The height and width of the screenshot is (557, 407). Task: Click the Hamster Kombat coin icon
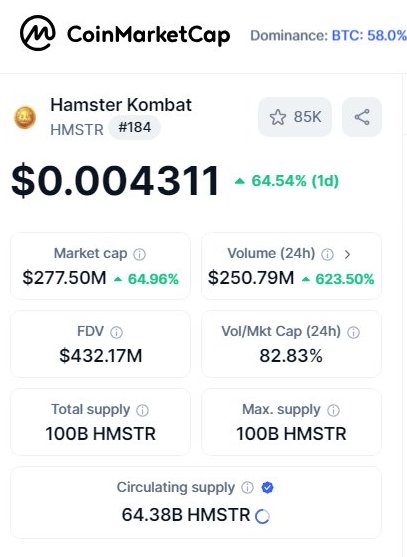[x=25, y=118]
